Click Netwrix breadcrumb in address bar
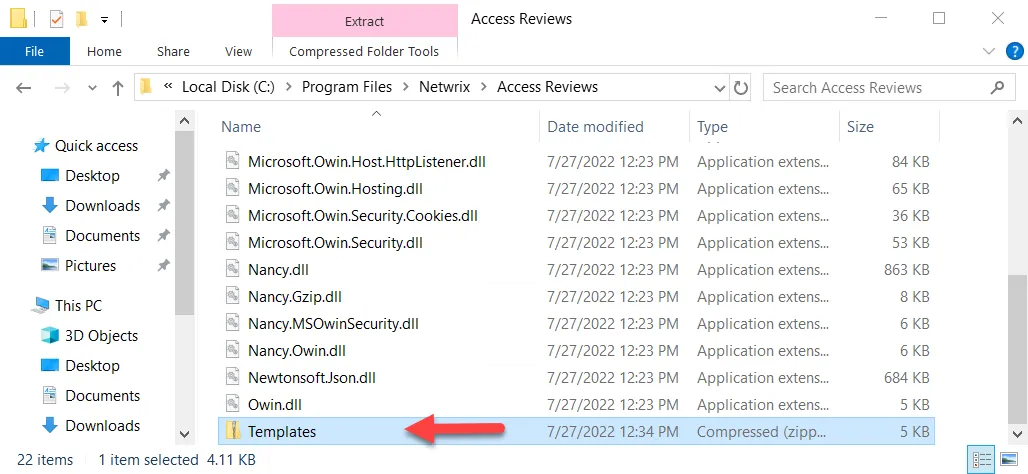 coord(445,87)
